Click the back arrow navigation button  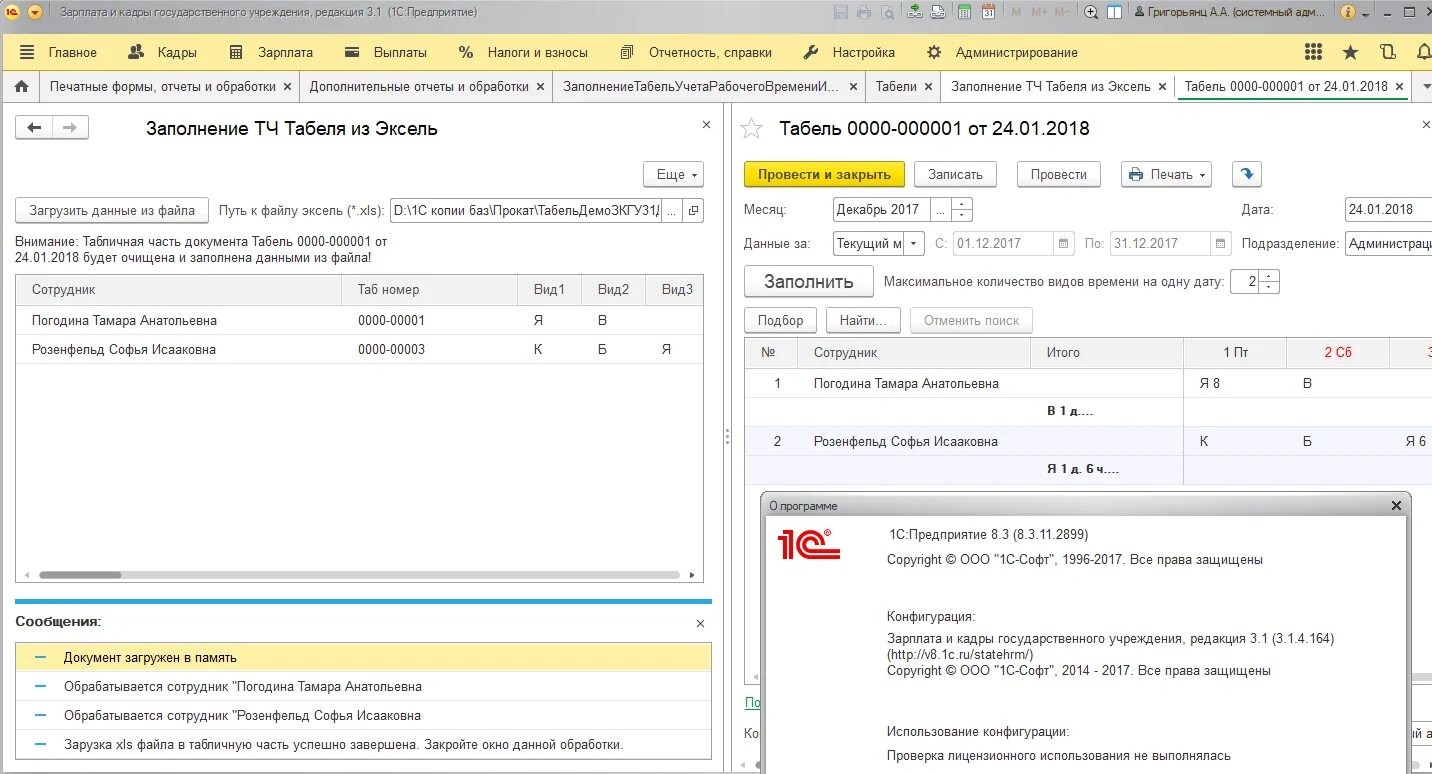34,127
